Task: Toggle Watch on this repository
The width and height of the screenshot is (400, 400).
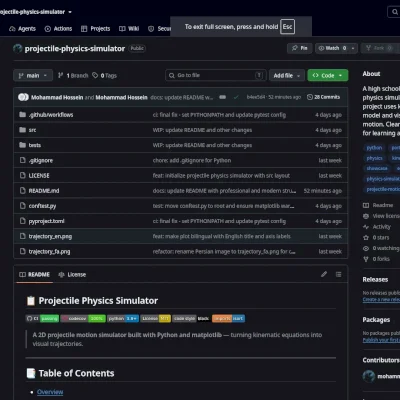Action: [x=332, y=48]
